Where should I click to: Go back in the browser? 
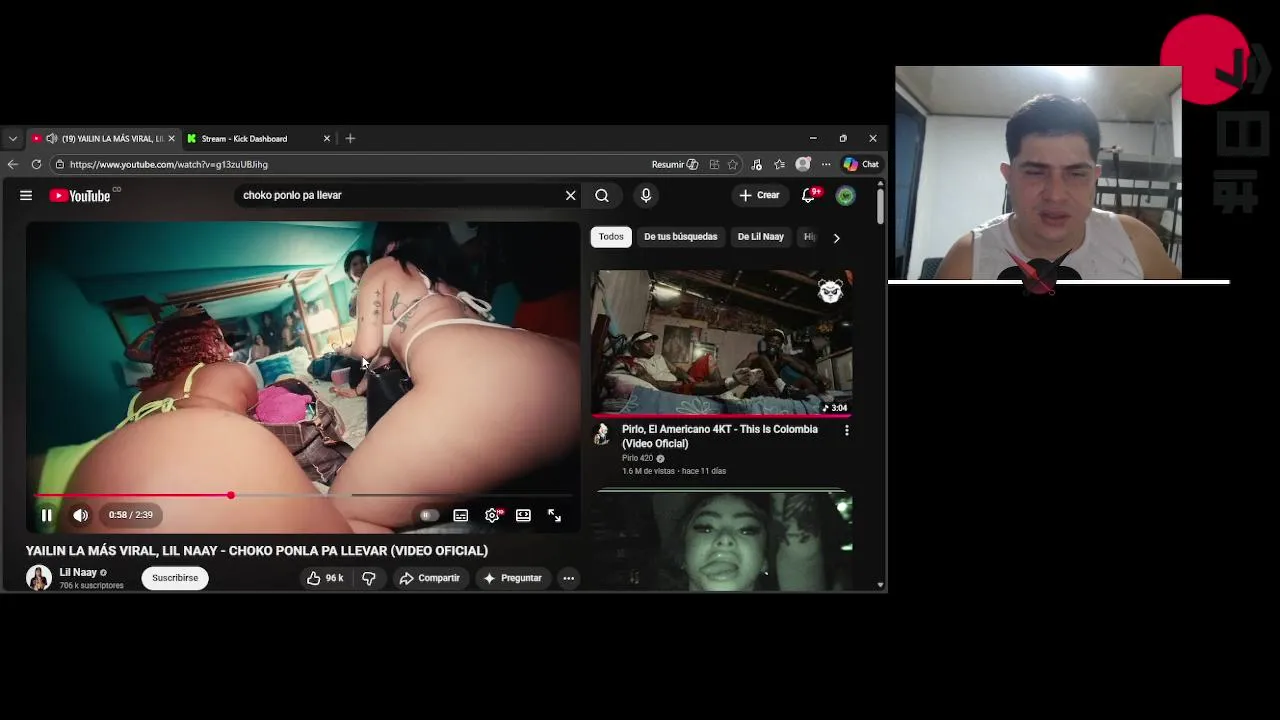pyautogui.click(x=13, y=164)
